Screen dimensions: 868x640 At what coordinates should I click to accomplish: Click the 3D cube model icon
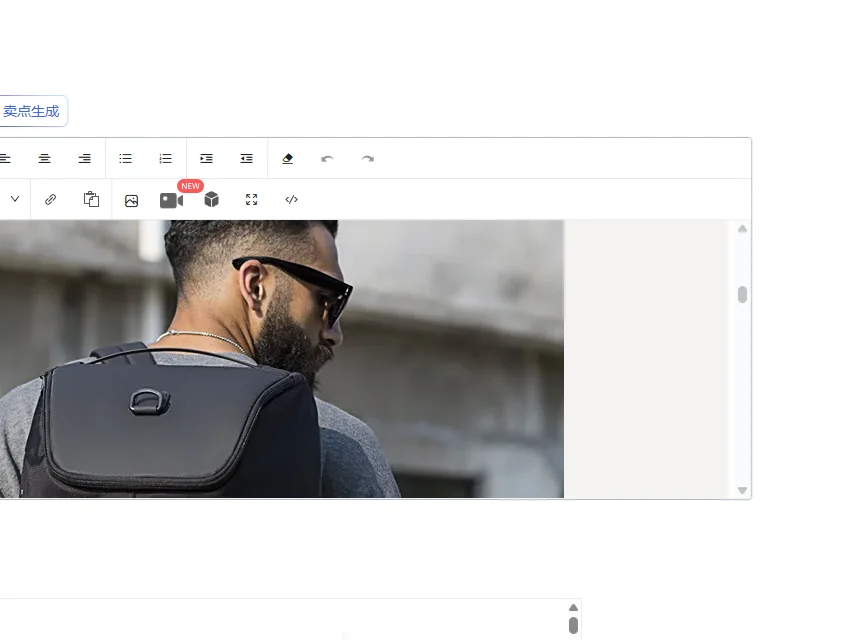point(211,200)
